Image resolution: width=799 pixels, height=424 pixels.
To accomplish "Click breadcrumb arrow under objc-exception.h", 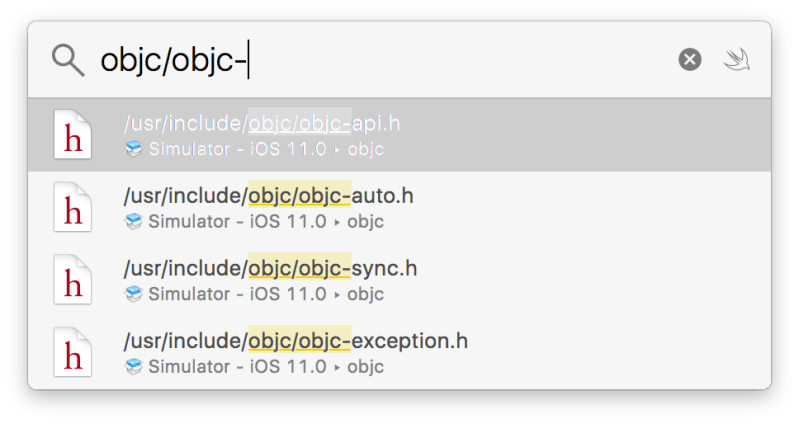I will coord(337,367).
